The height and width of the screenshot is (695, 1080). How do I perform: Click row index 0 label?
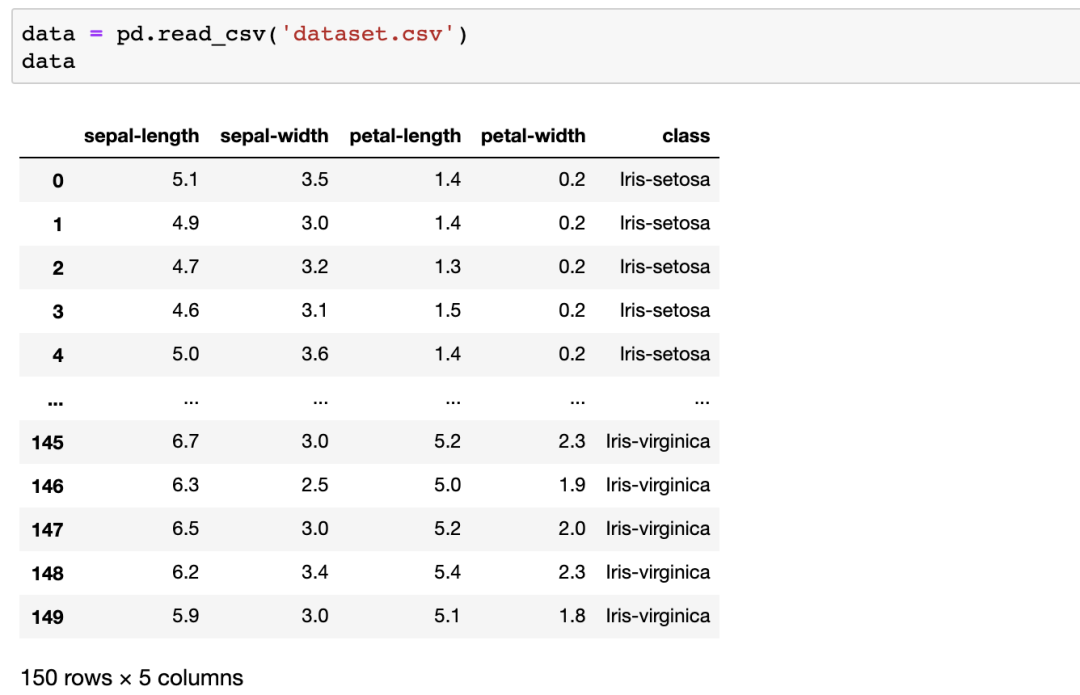58,180
